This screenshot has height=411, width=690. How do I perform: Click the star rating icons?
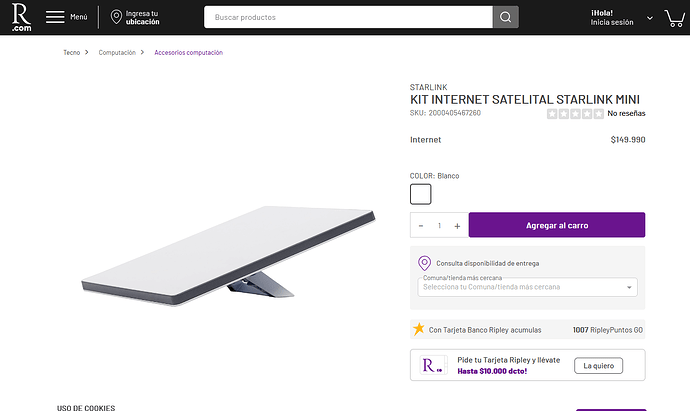(x=575, y=113)
